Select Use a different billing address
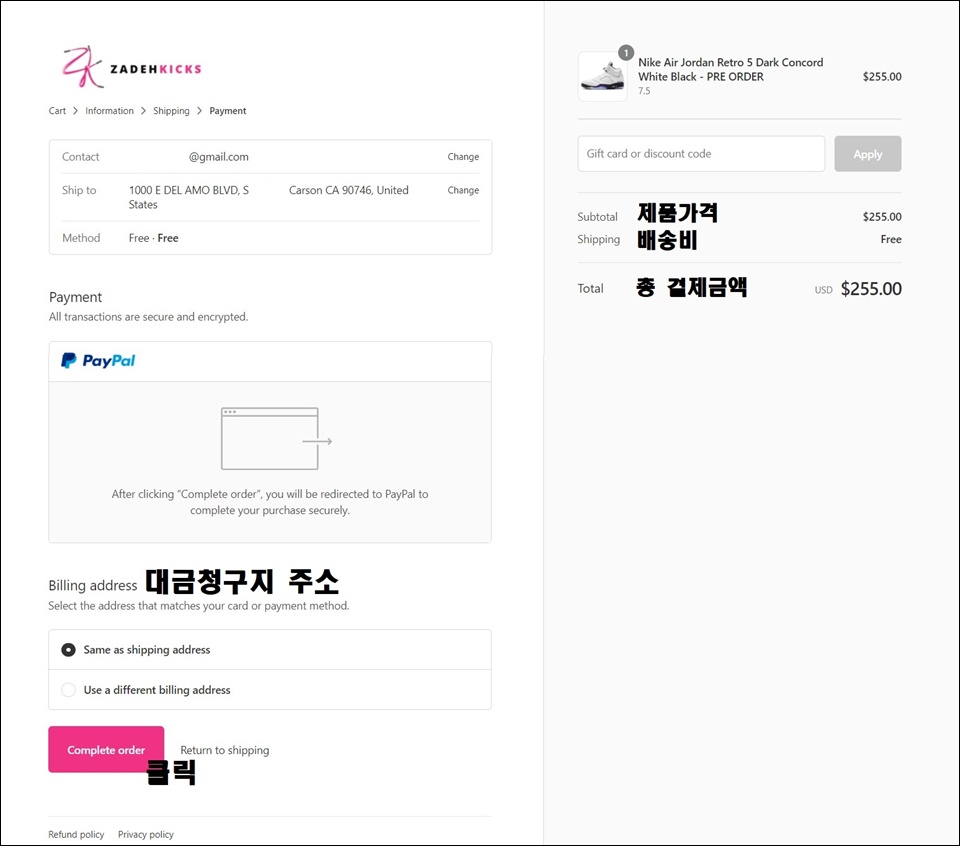960x846 pixels. point(270,690)
